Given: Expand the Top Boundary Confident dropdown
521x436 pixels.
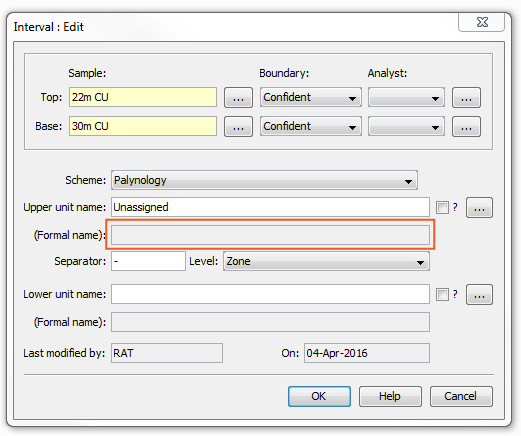Looking at the screenshot, I should (x=311, y=97).
